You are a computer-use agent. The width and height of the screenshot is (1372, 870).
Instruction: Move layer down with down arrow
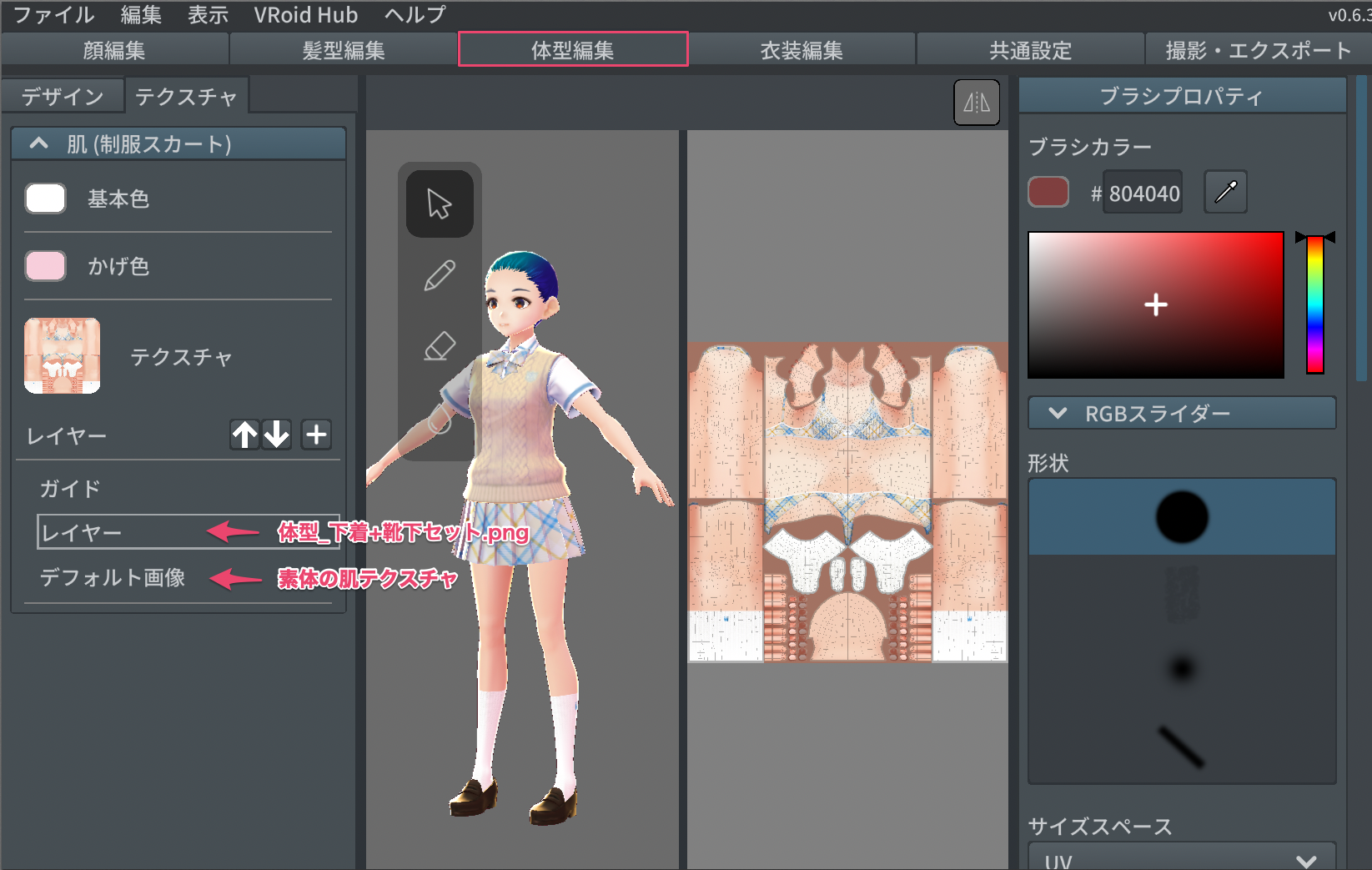[277, 435]
